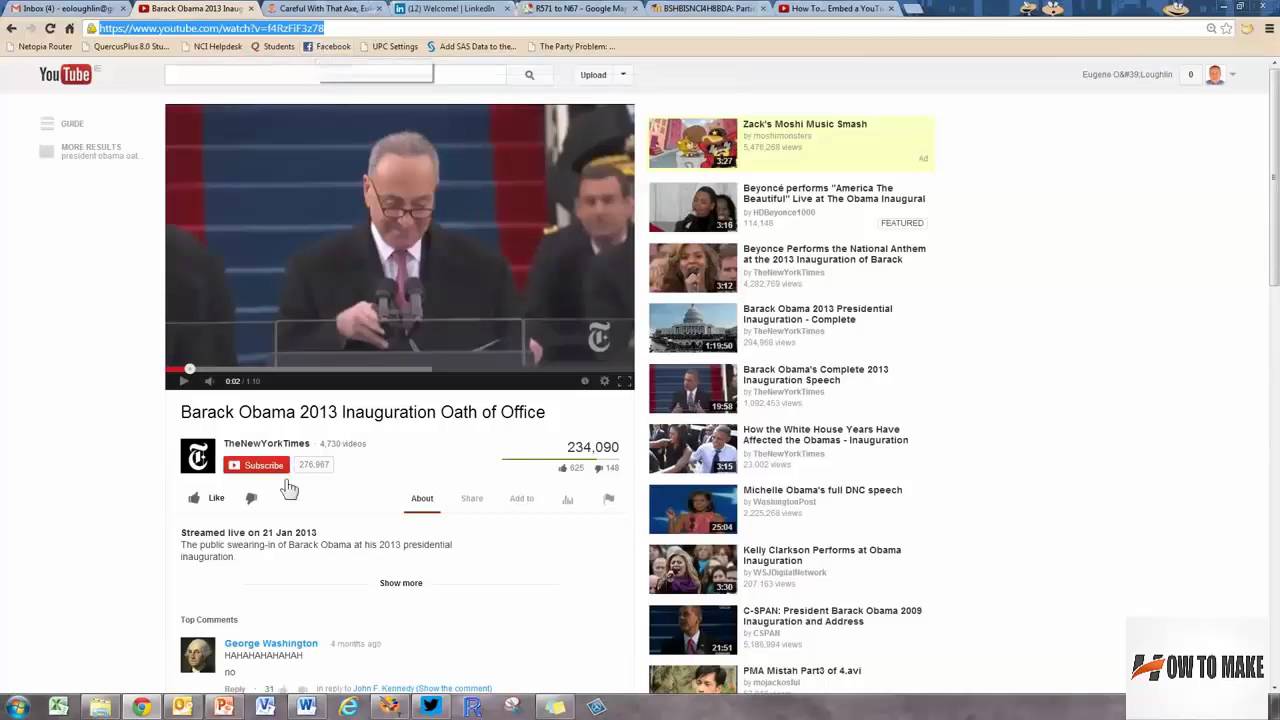The image size is (1280, 720).
Task: Click the New York Times channel avatar
Action: pos(198,456)
